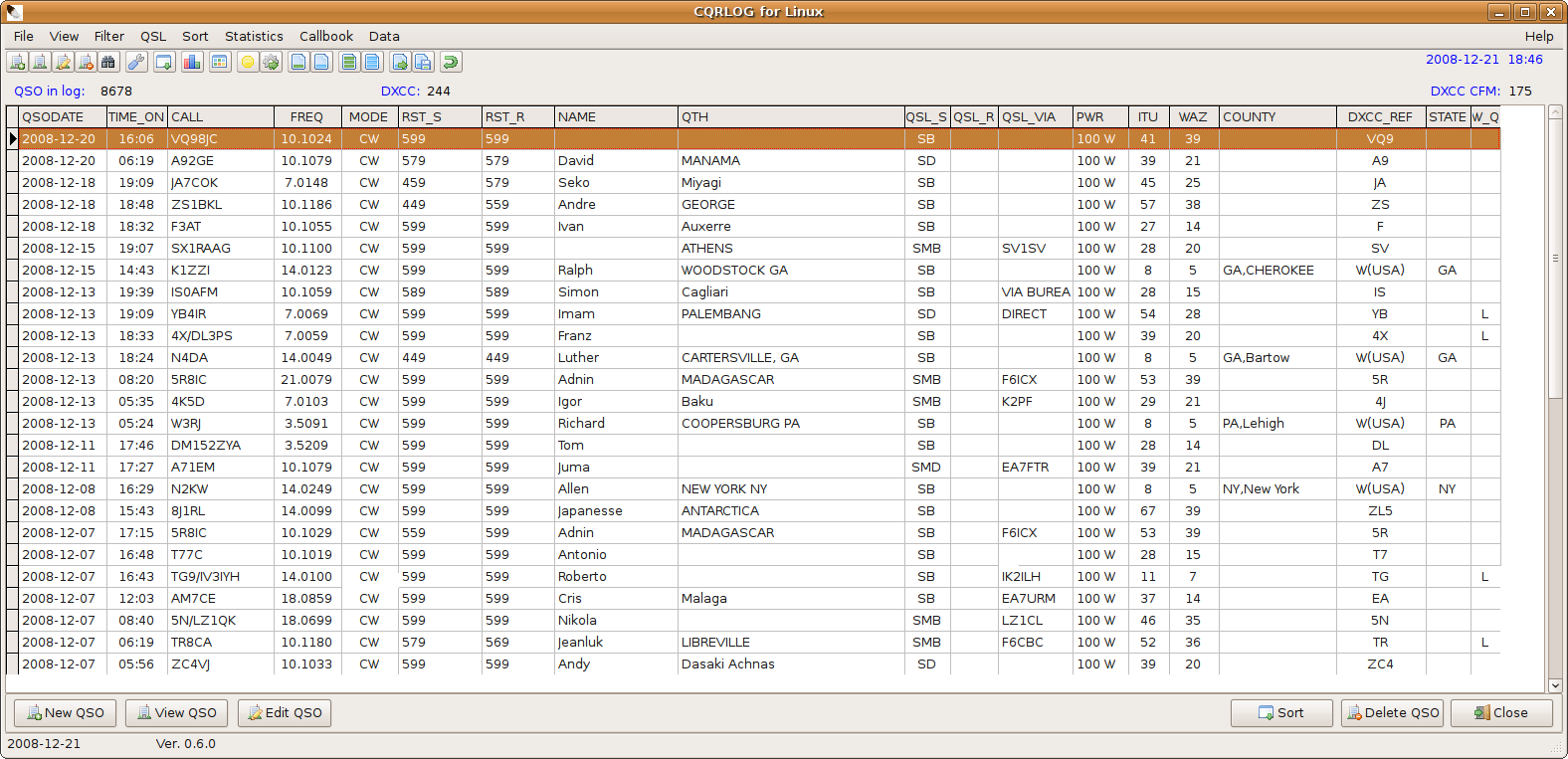Click the QSL_VIA cell EA7URM
This screenshot has height=759, width=1568.
point(1035,599)
